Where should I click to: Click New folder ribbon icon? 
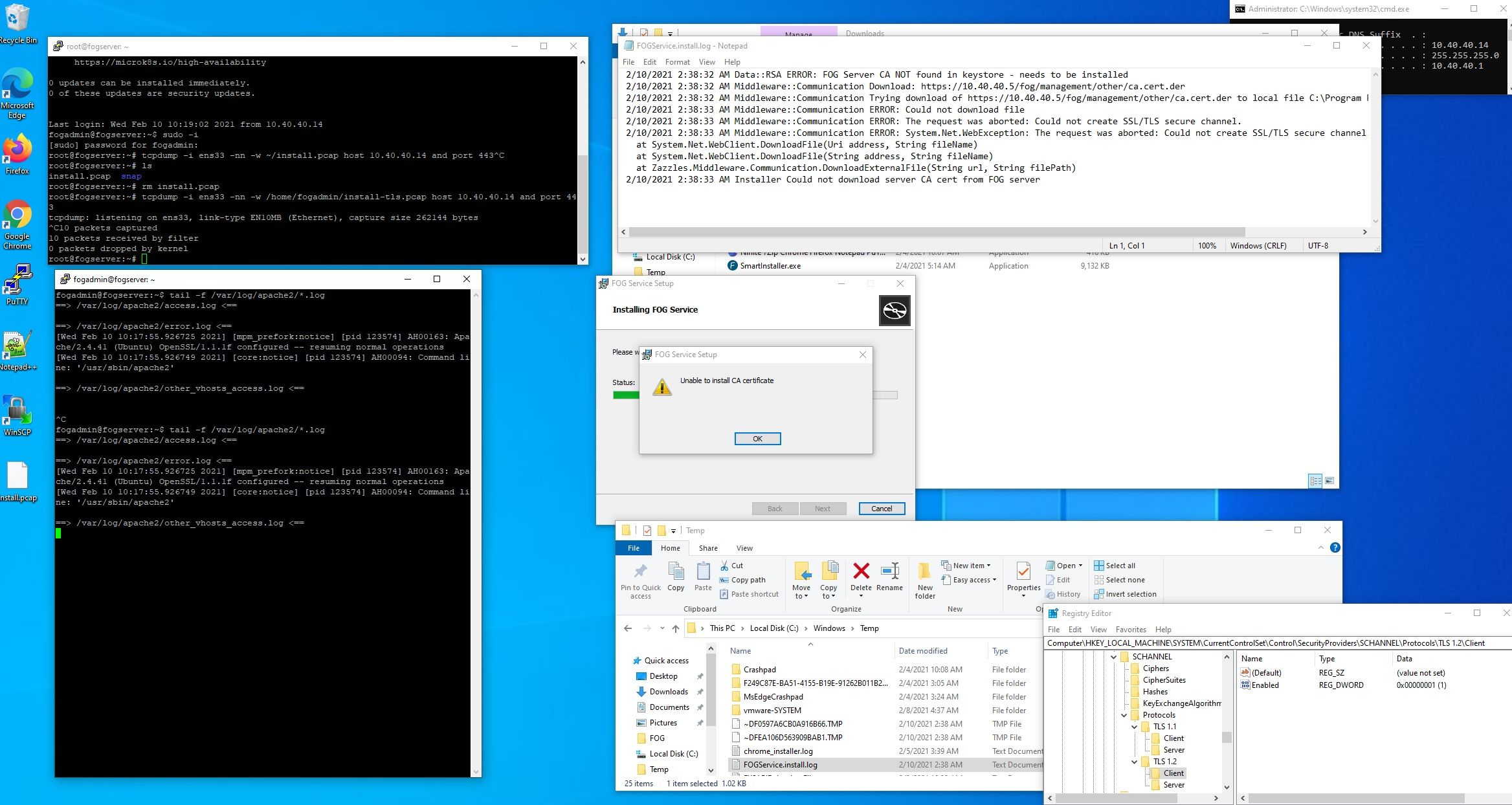coord(925,580)
